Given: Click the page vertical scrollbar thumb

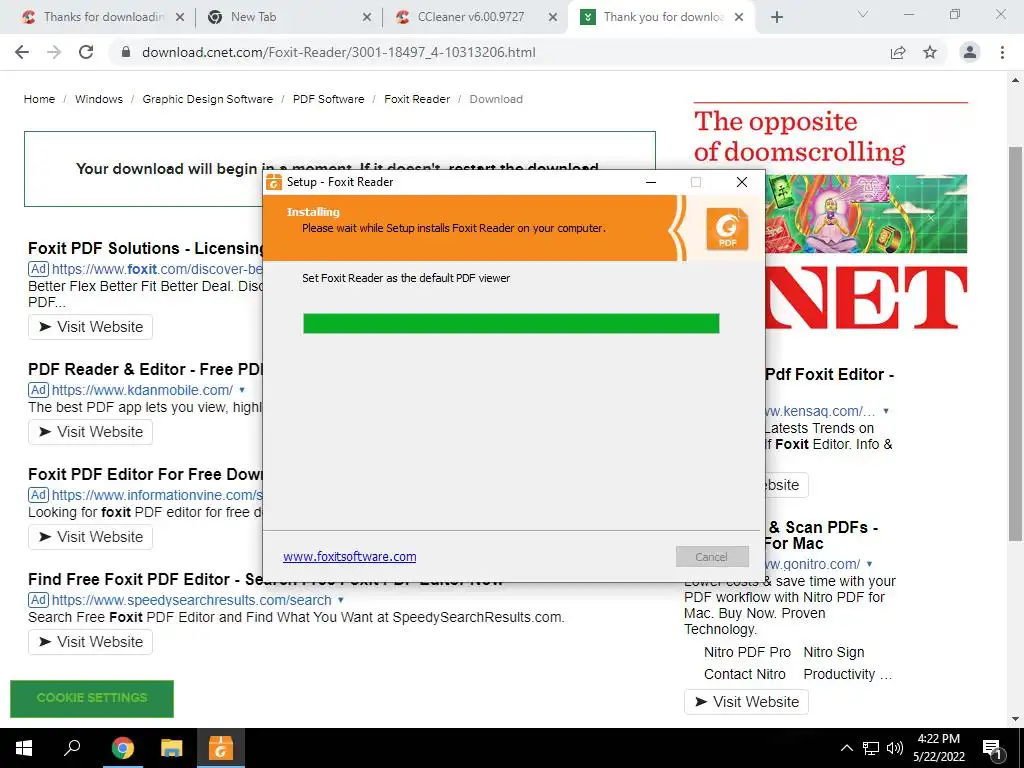Looking at the screenshot, I should 1015,343.
